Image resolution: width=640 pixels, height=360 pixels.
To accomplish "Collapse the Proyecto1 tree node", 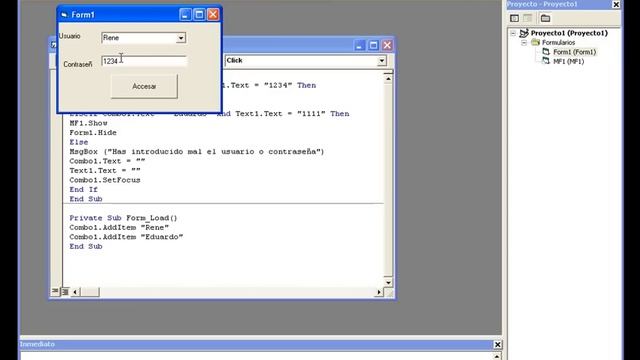I will 513,33.
